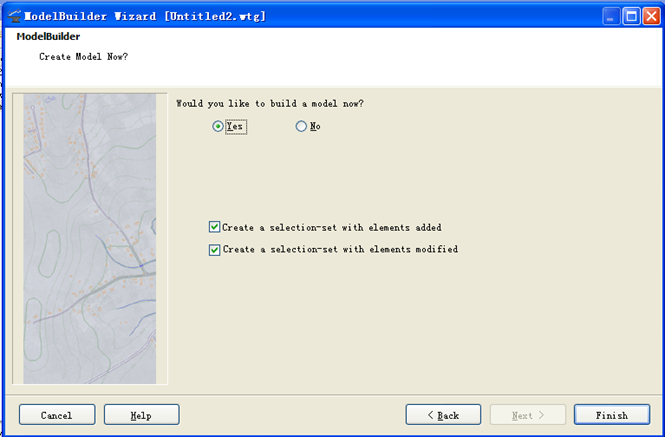Viewport: 665px width, 437px height.
Task: Minimize the ModelBuilder Wizard window
Action: [612, 16]
